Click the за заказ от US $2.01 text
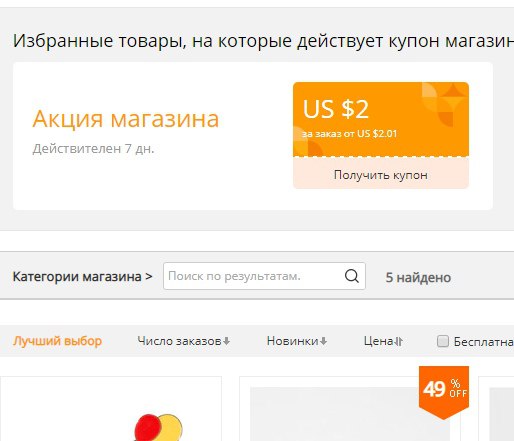This screenshot has height=441, width=514. coord(349,134)
